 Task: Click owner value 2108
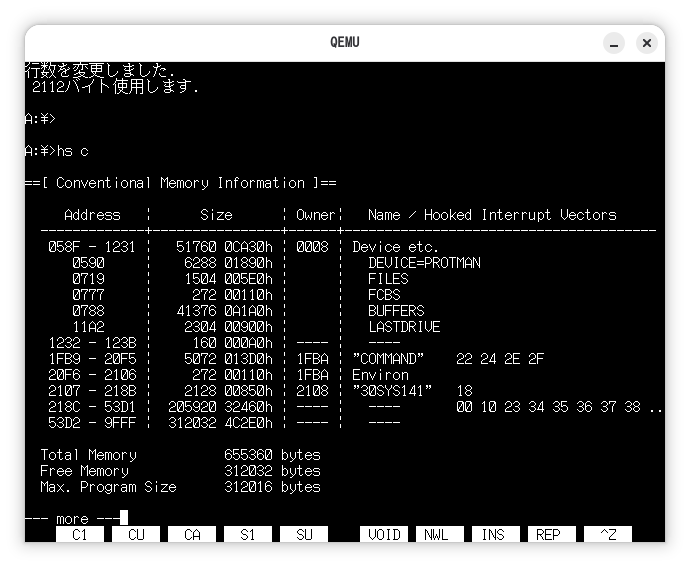click(312, 390)
